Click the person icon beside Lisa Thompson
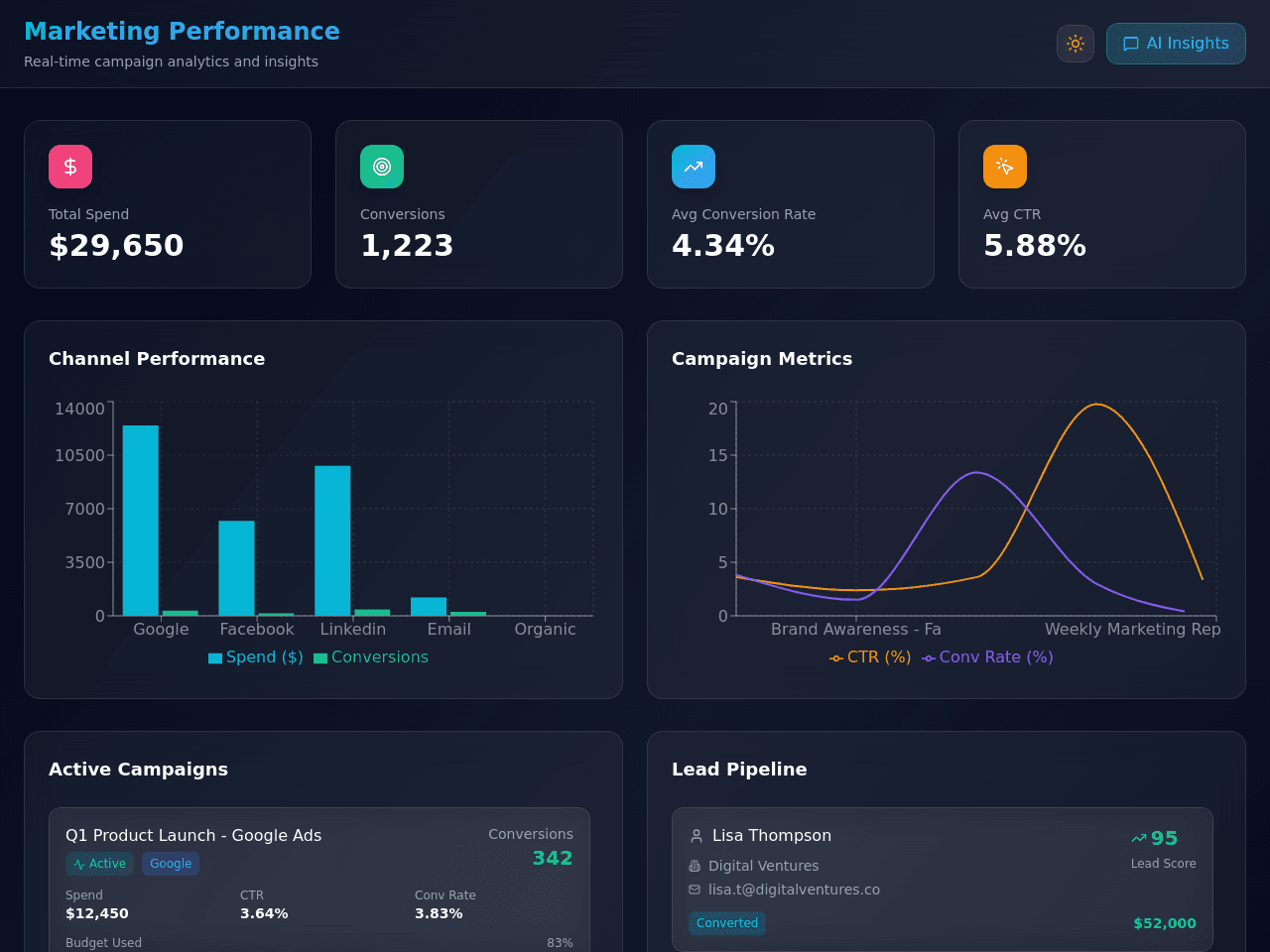1270x952 pixels. pyautogui.click(x=697, y=836)
